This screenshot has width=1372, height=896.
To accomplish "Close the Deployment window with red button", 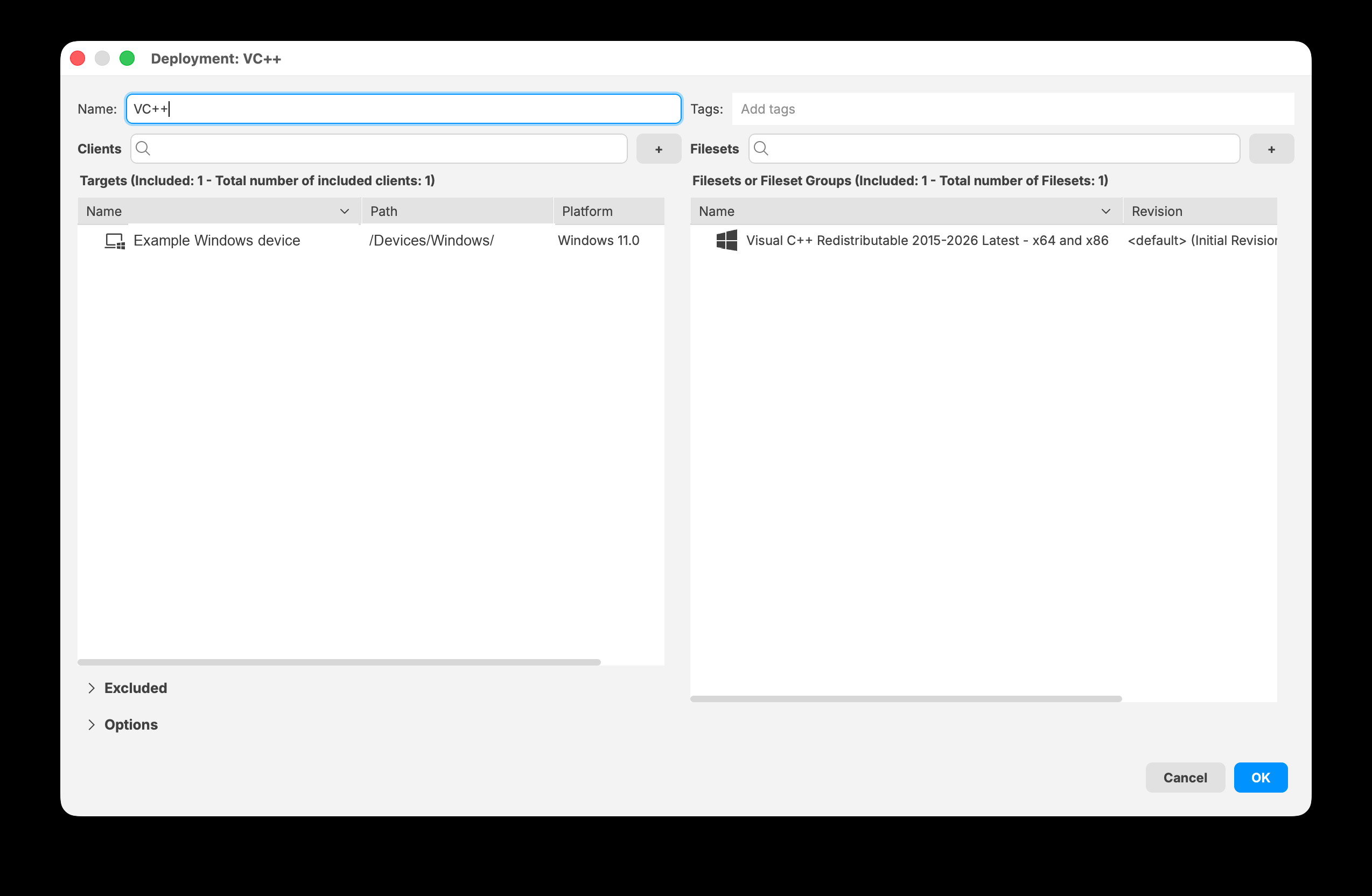I will click(78, 58).
